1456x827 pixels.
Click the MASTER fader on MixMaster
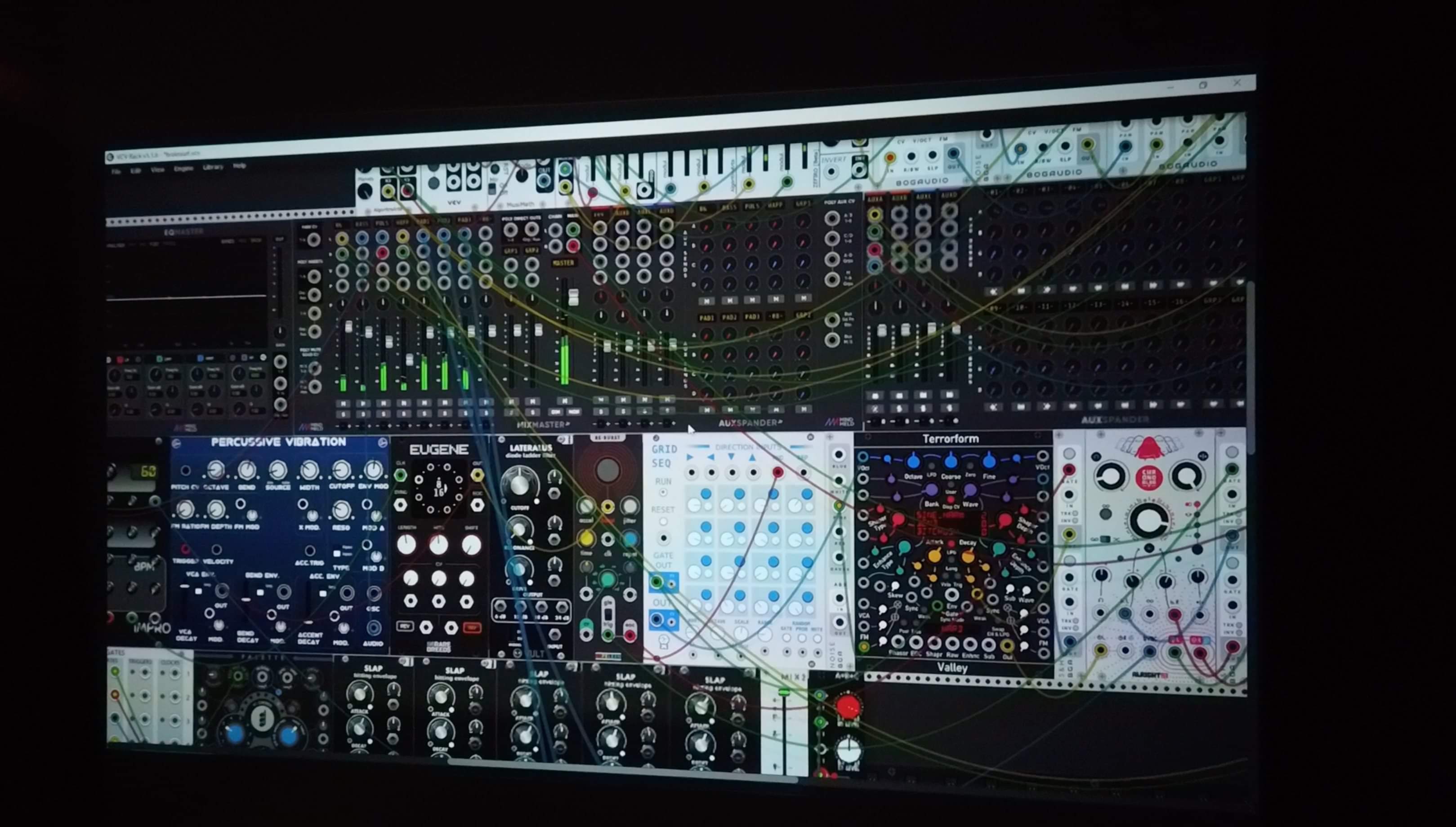pos(573,297)
